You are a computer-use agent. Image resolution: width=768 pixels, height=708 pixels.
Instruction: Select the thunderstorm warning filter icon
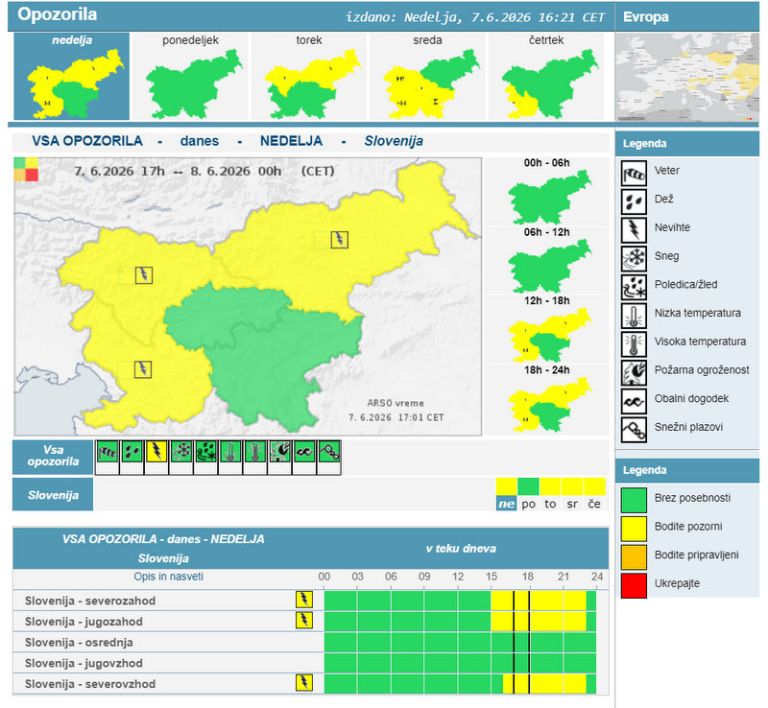click(156, 451)
